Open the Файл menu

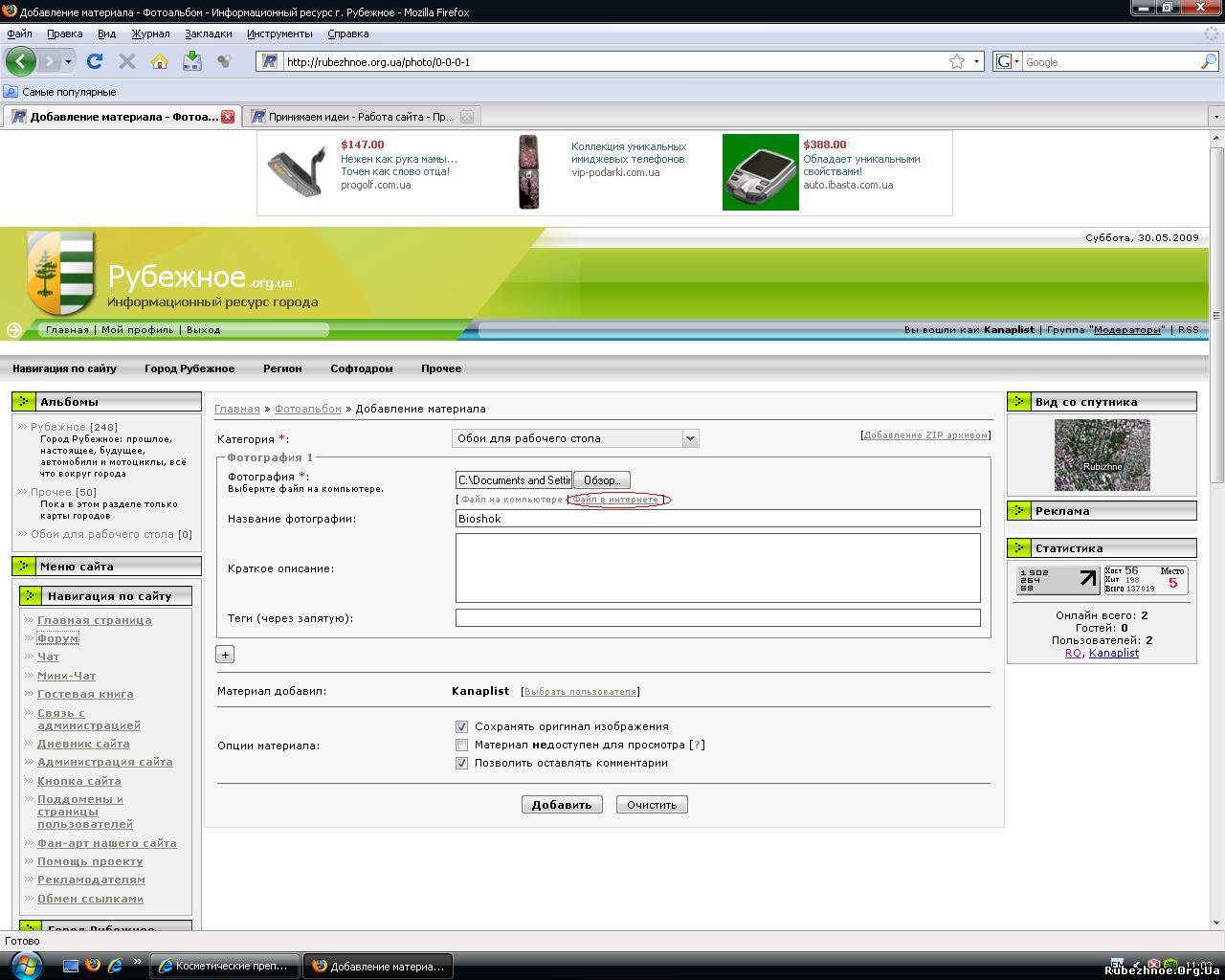(x=19, y=33)
